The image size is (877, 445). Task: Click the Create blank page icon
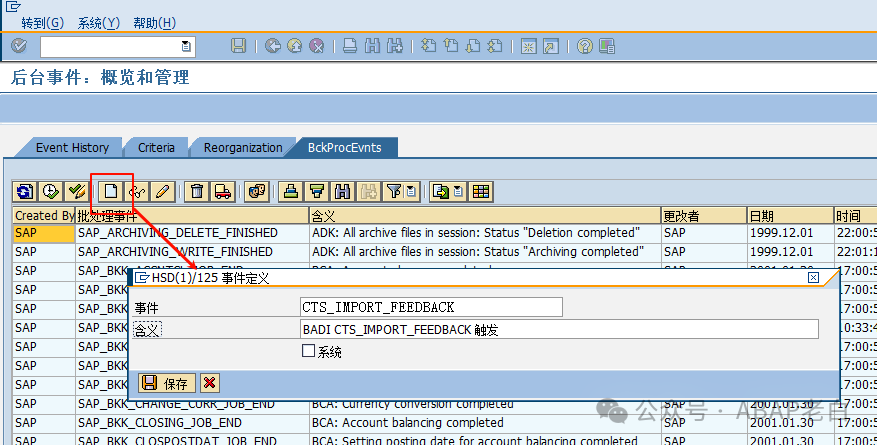click(x=111, y=192)
